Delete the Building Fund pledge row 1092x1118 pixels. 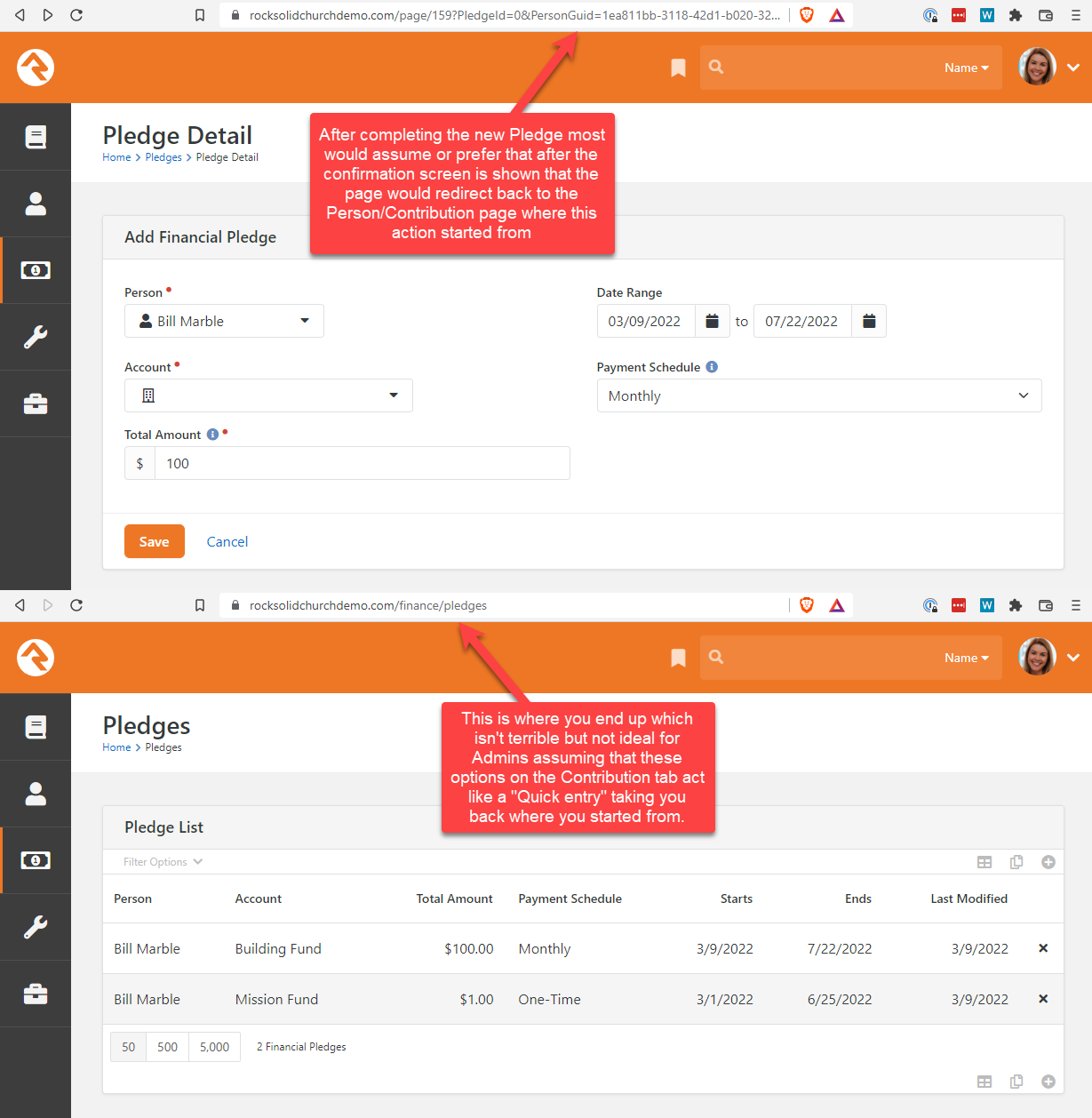coord(1043,948)
